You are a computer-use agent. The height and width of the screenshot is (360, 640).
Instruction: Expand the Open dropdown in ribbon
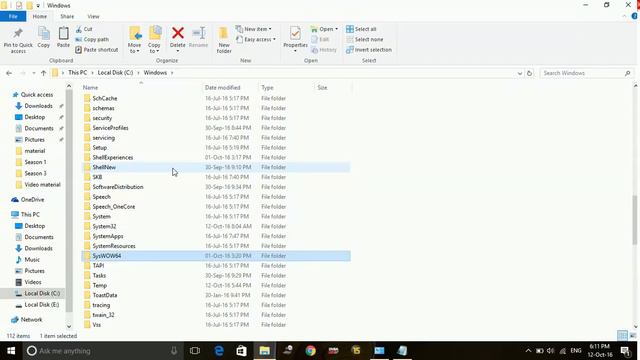tap(324, 29)
